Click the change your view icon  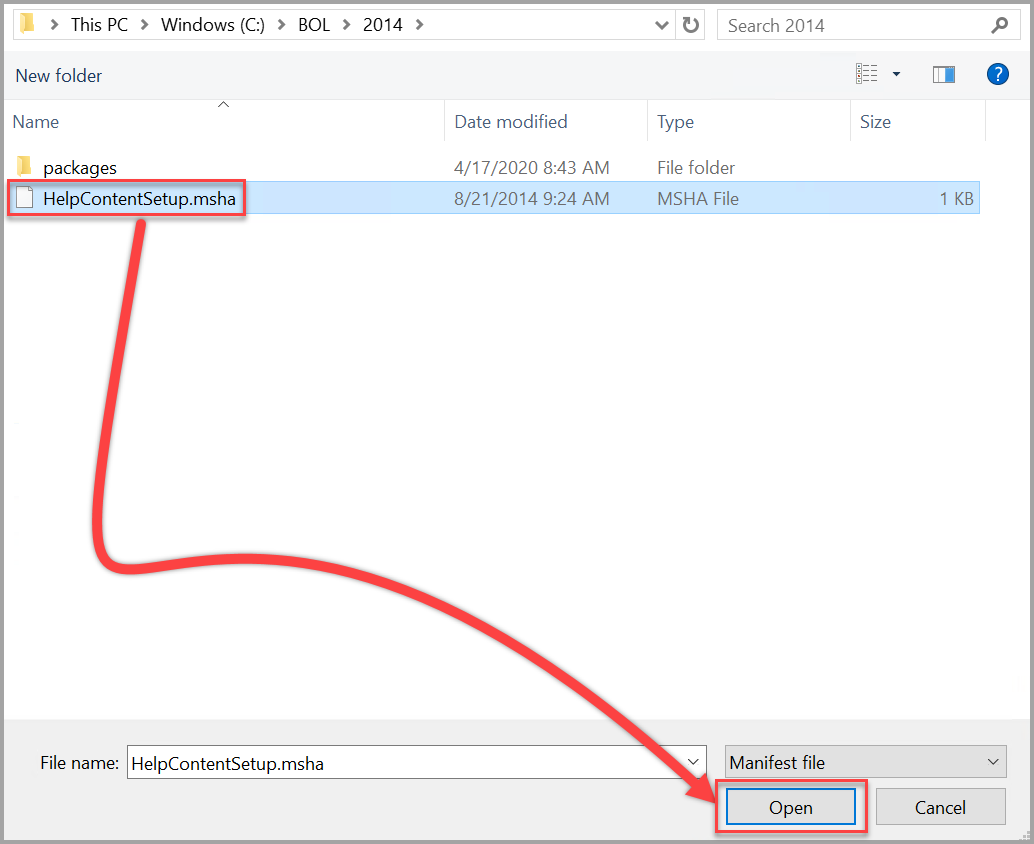point(866,73)
